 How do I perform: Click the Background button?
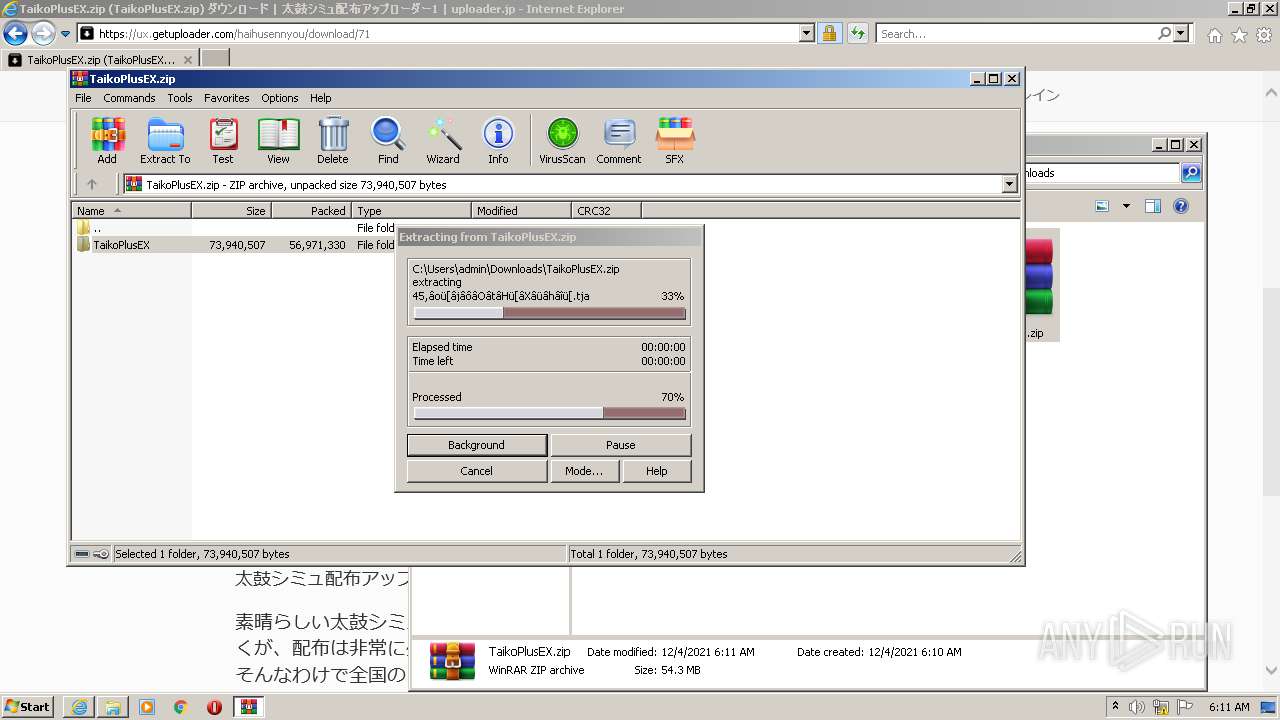click(x=477, y=445)
